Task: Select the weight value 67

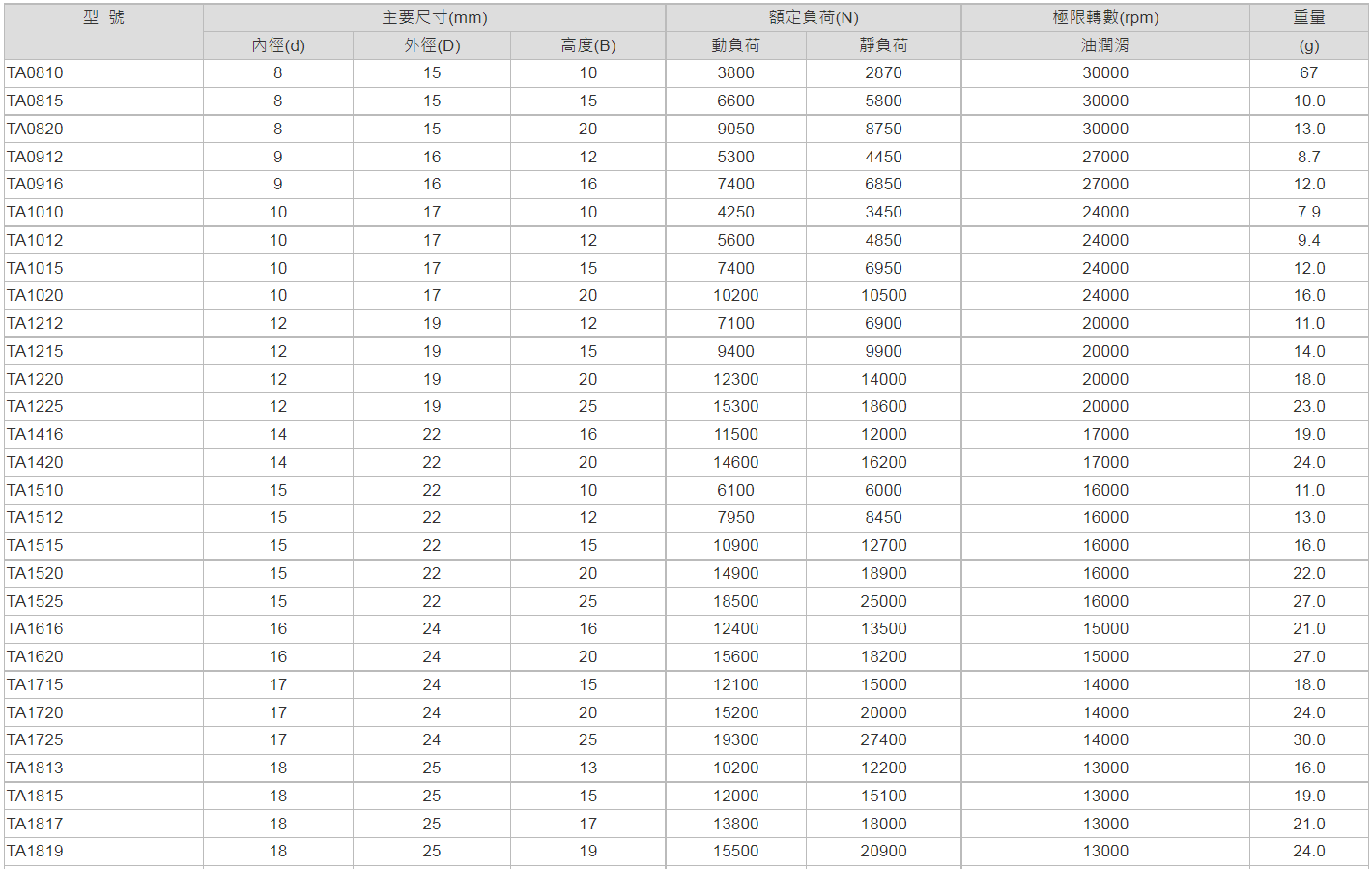Action: click(1308, 73)
